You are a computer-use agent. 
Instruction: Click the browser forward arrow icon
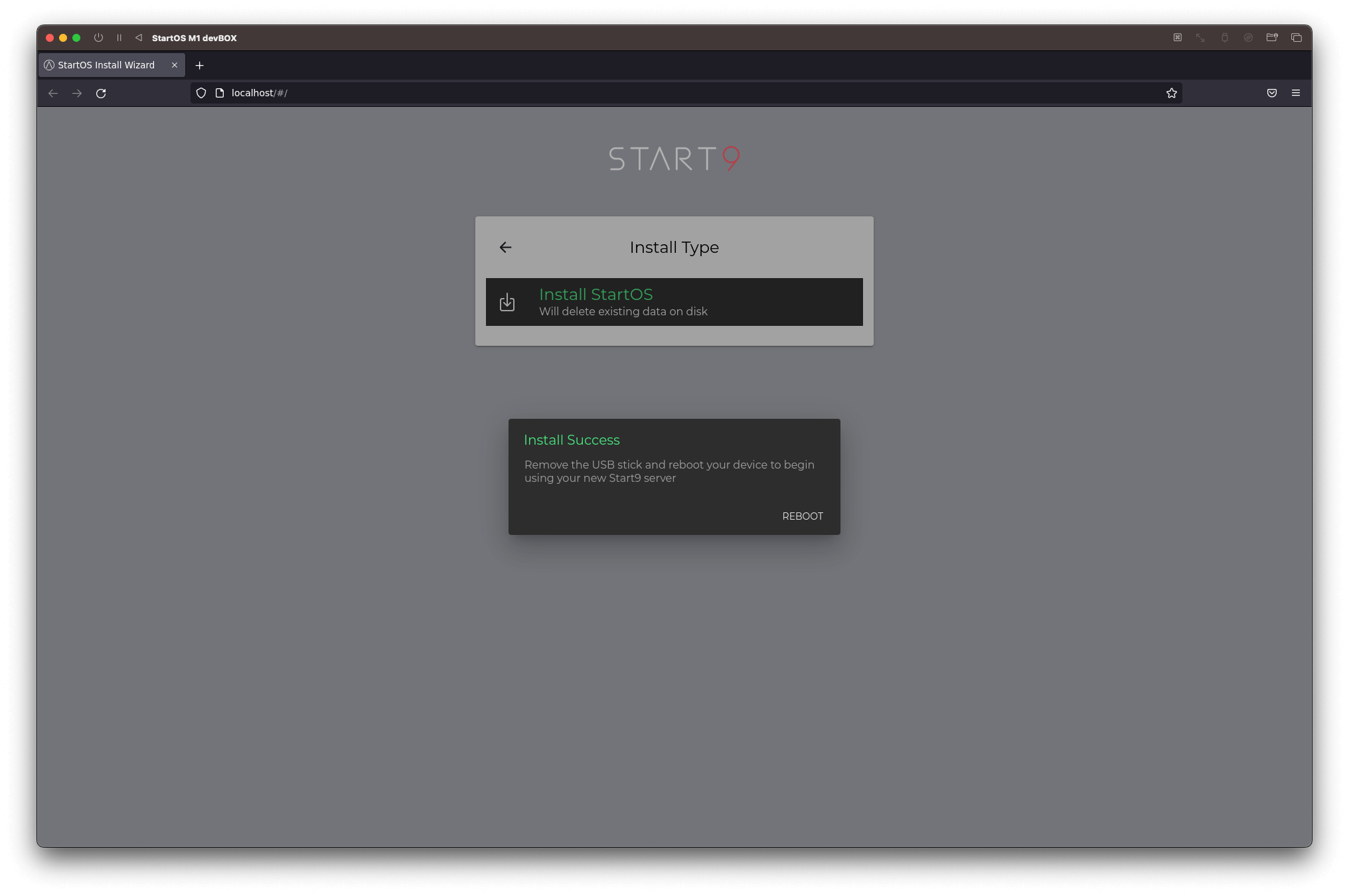[77, 93]
